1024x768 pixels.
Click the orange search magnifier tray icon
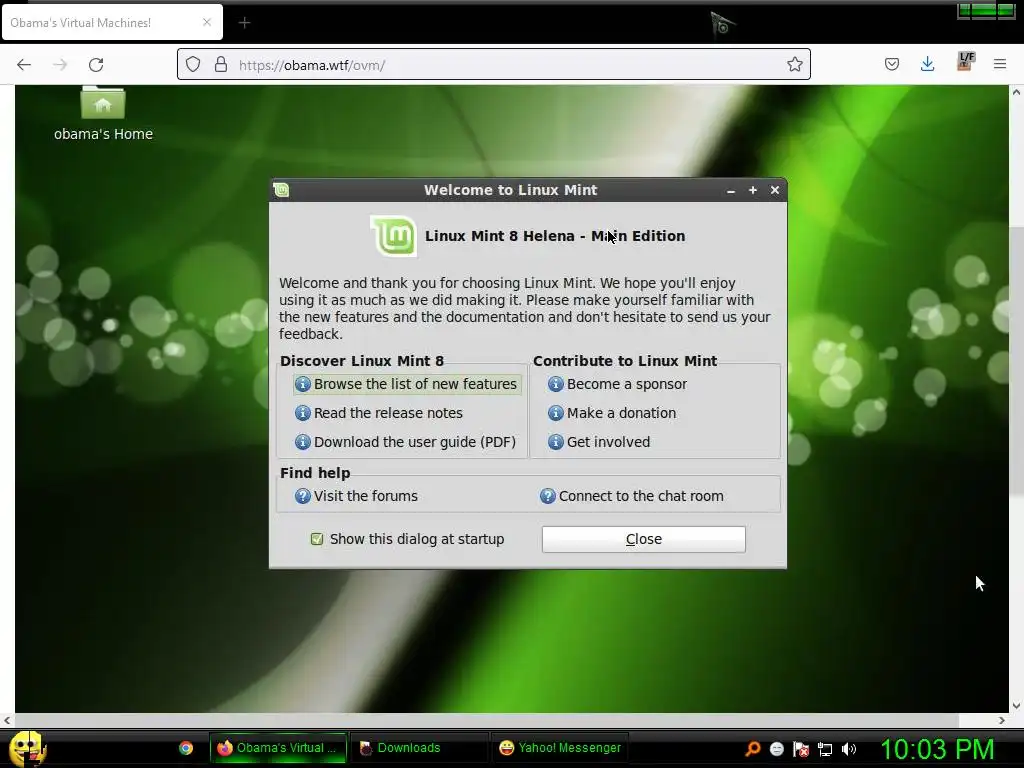point(752,748)
